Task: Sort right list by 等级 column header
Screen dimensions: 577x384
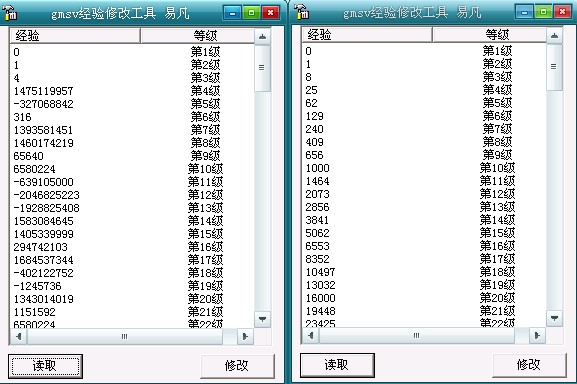Action: click(489, 35)
